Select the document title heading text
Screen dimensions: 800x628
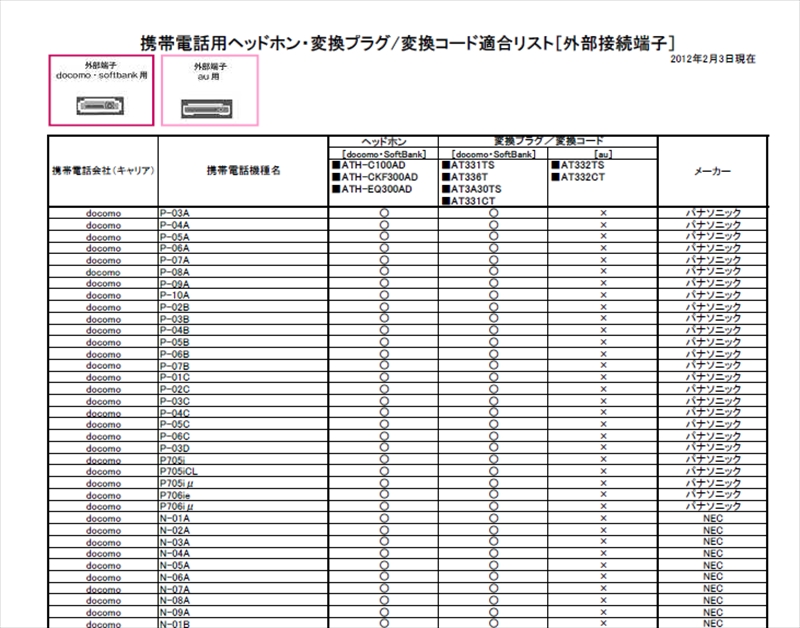point(408,43)
